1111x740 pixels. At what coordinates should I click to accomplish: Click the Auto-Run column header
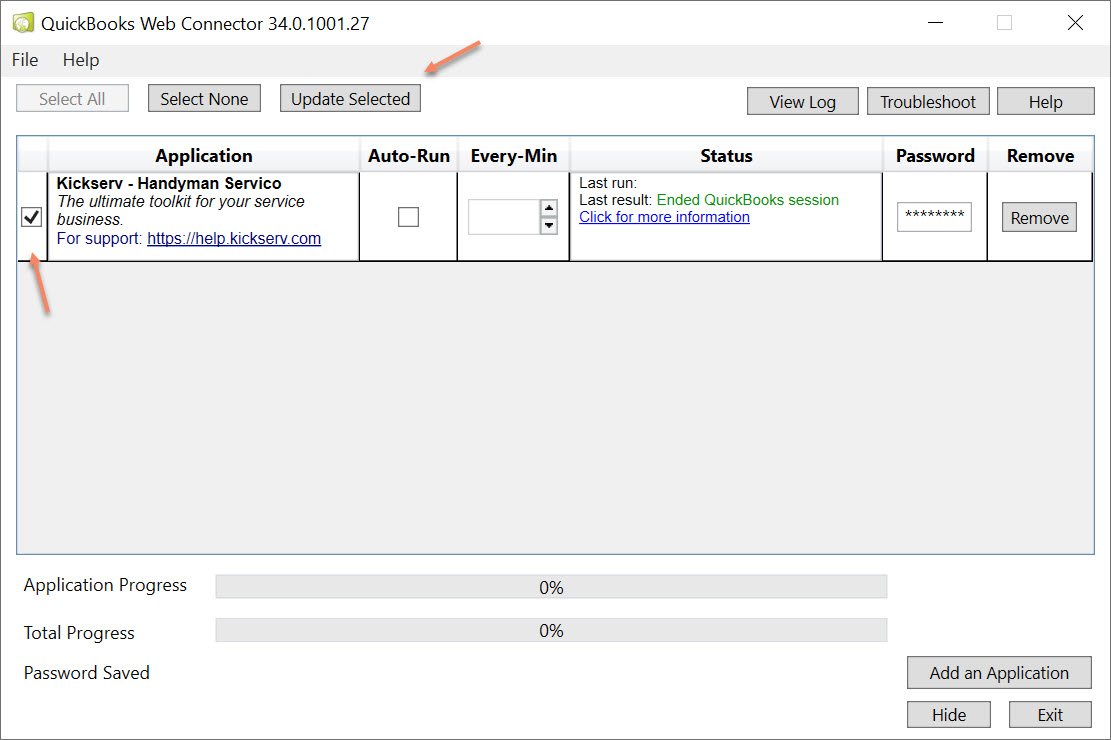pos(409,155)
